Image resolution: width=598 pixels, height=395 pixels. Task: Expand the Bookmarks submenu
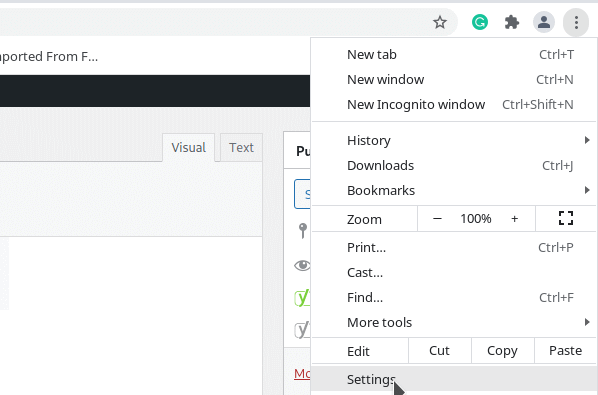[454, 190]
